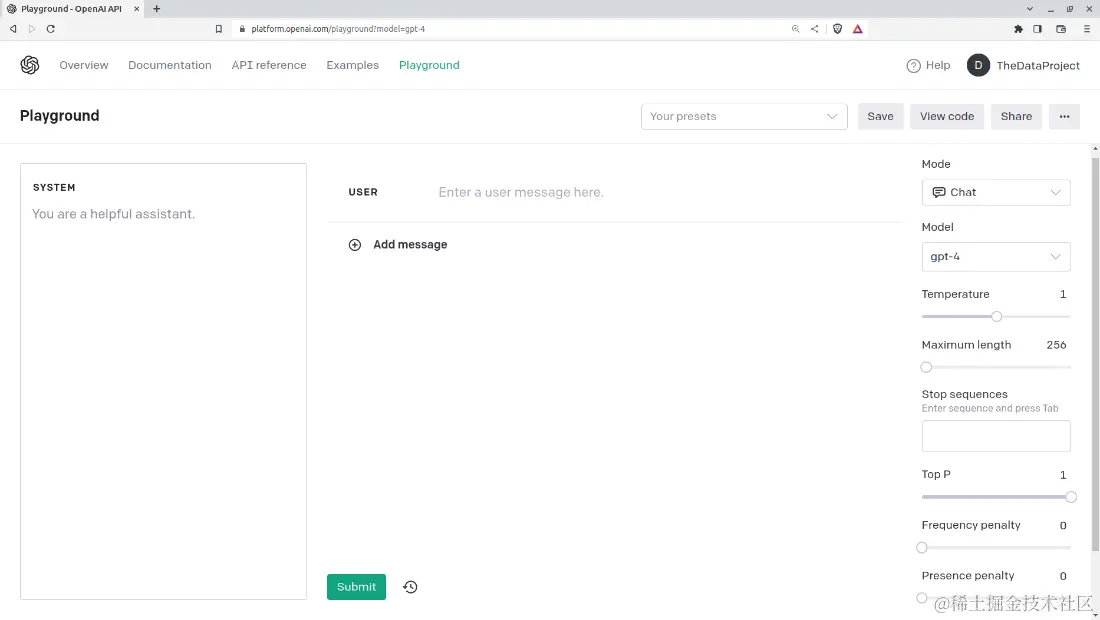
Task: Open the tab search chevron in title bar
Action: [1030, 9]
